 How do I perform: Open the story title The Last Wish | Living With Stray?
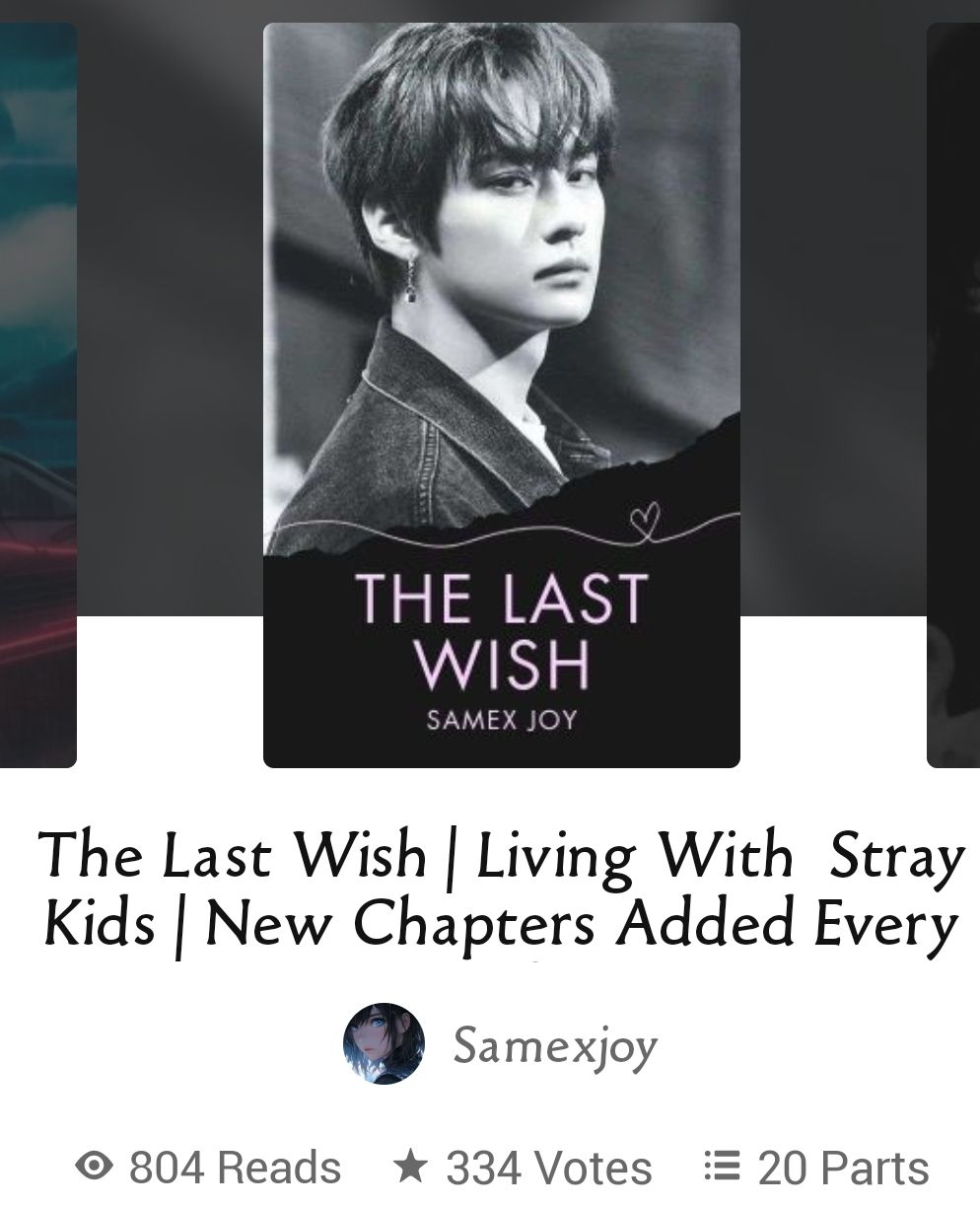pyautogui.click(x=501, y=855)
